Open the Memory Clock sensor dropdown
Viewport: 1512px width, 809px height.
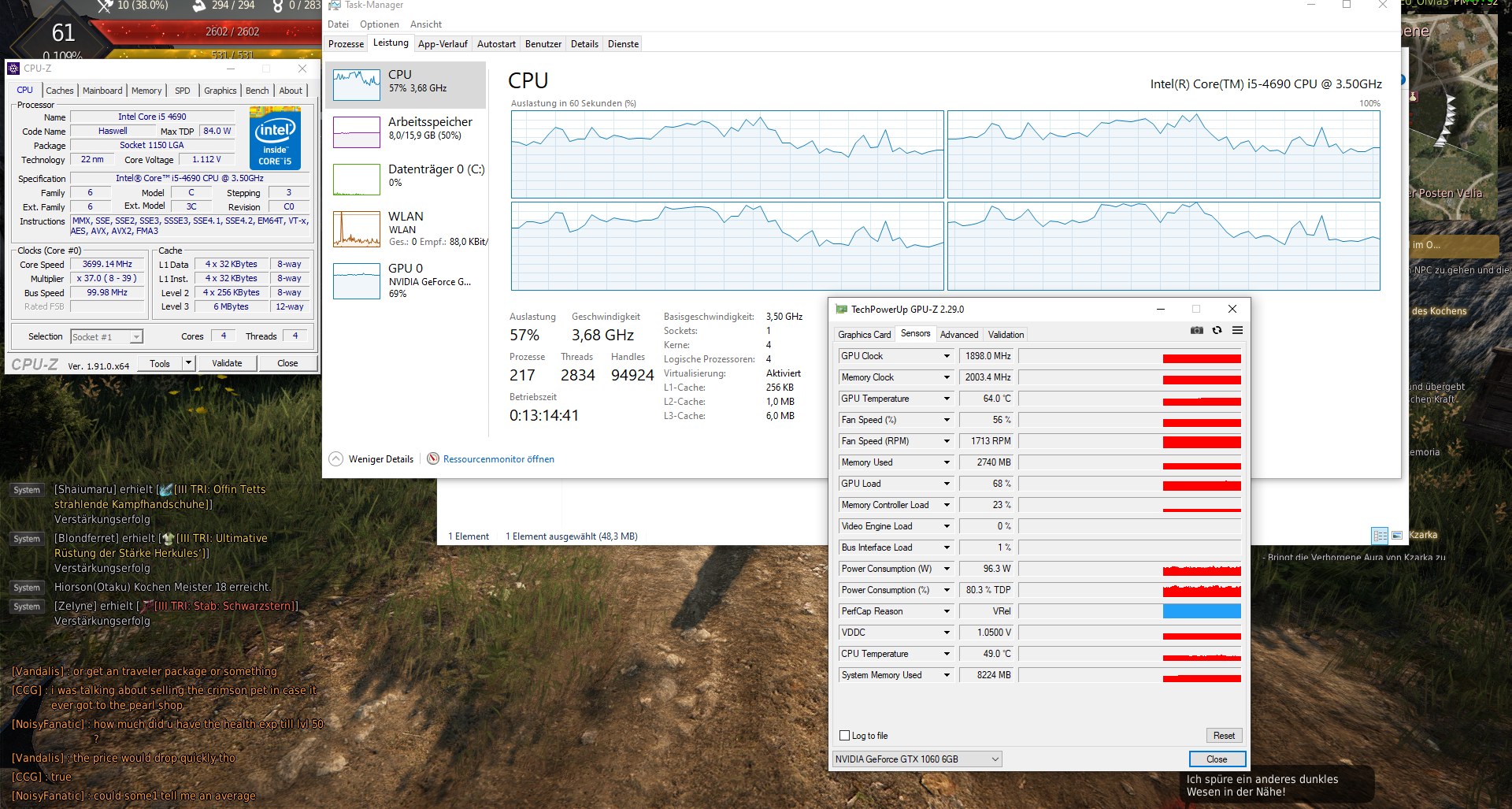pyautogui.click(x=947, y=377)
